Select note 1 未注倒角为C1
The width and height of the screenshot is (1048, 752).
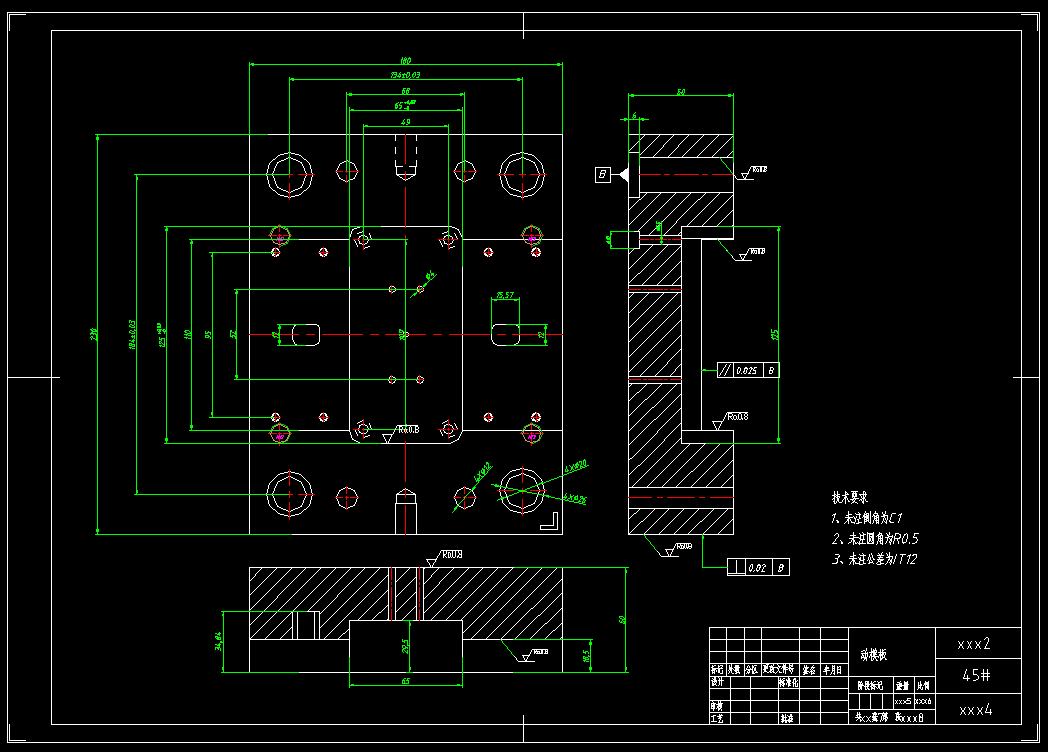point(867,518)
